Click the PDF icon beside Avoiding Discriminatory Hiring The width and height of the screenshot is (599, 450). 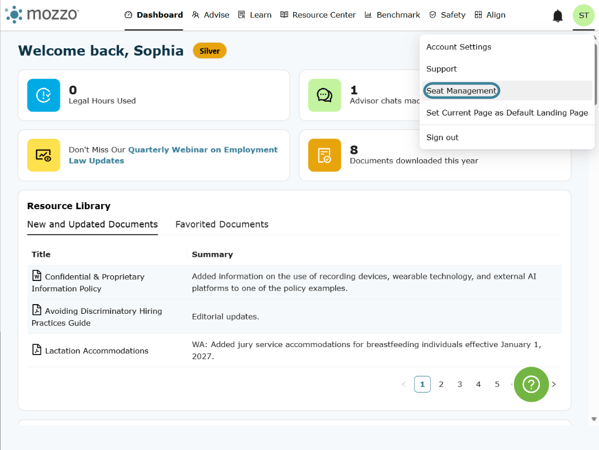(x=37, y=309)
